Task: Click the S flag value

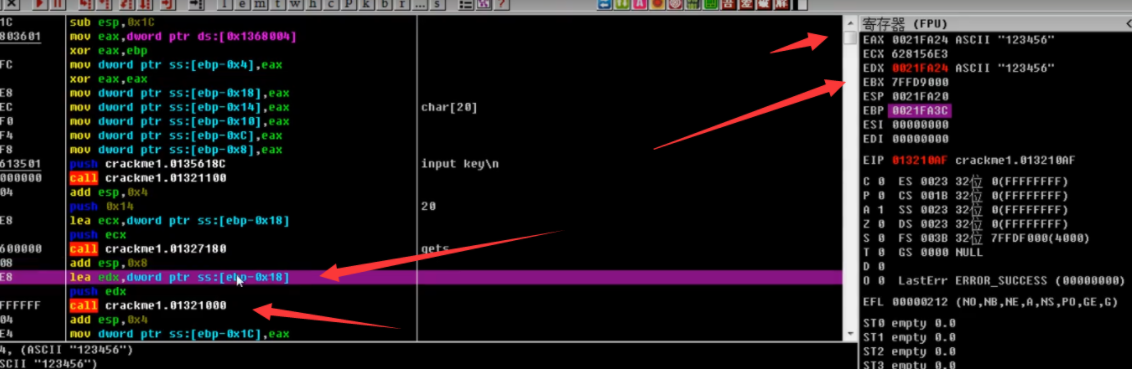Action: [x=882, y=238]
